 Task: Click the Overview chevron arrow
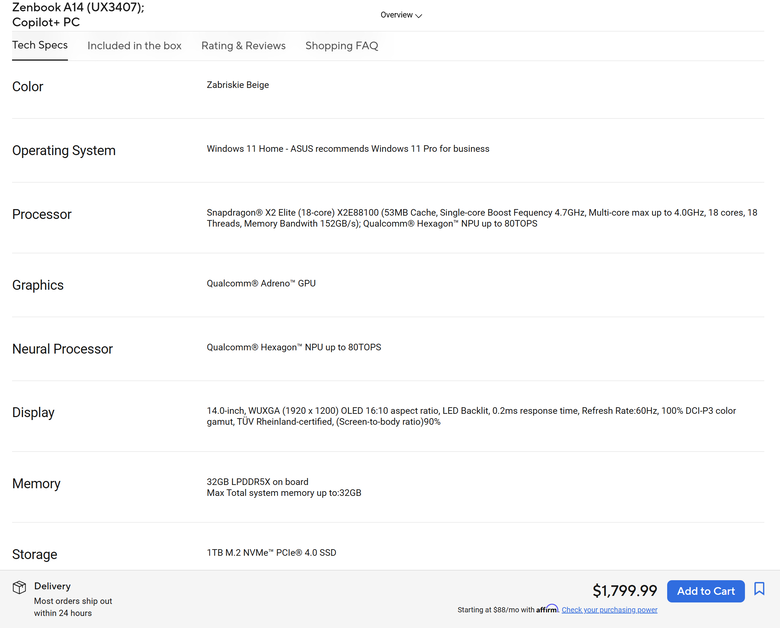tap(418, 15)
